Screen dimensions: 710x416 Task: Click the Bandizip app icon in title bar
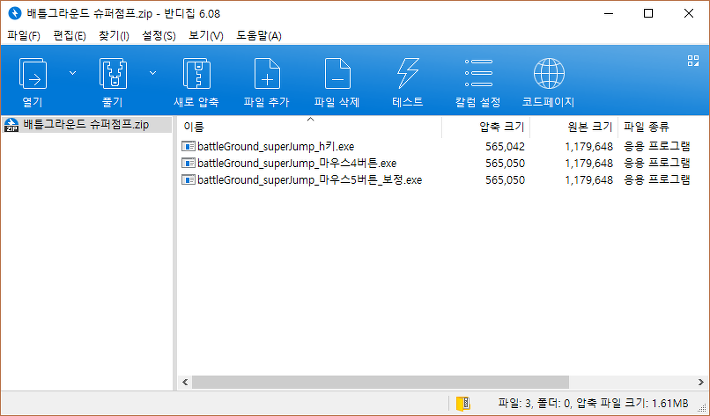[x=15, y=14]
